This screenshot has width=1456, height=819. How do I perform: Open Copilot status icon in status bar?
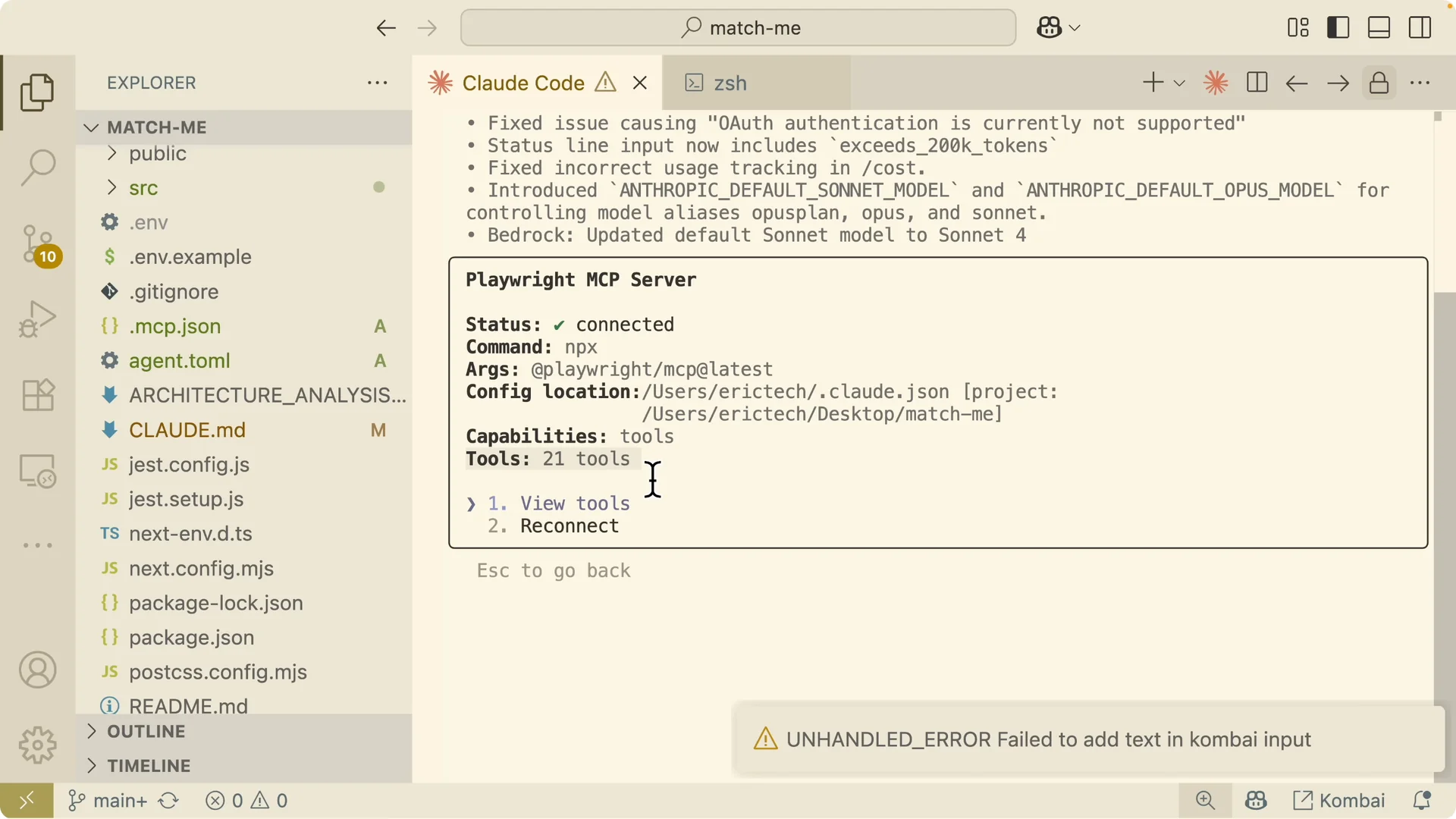[x=1256, y=801]
